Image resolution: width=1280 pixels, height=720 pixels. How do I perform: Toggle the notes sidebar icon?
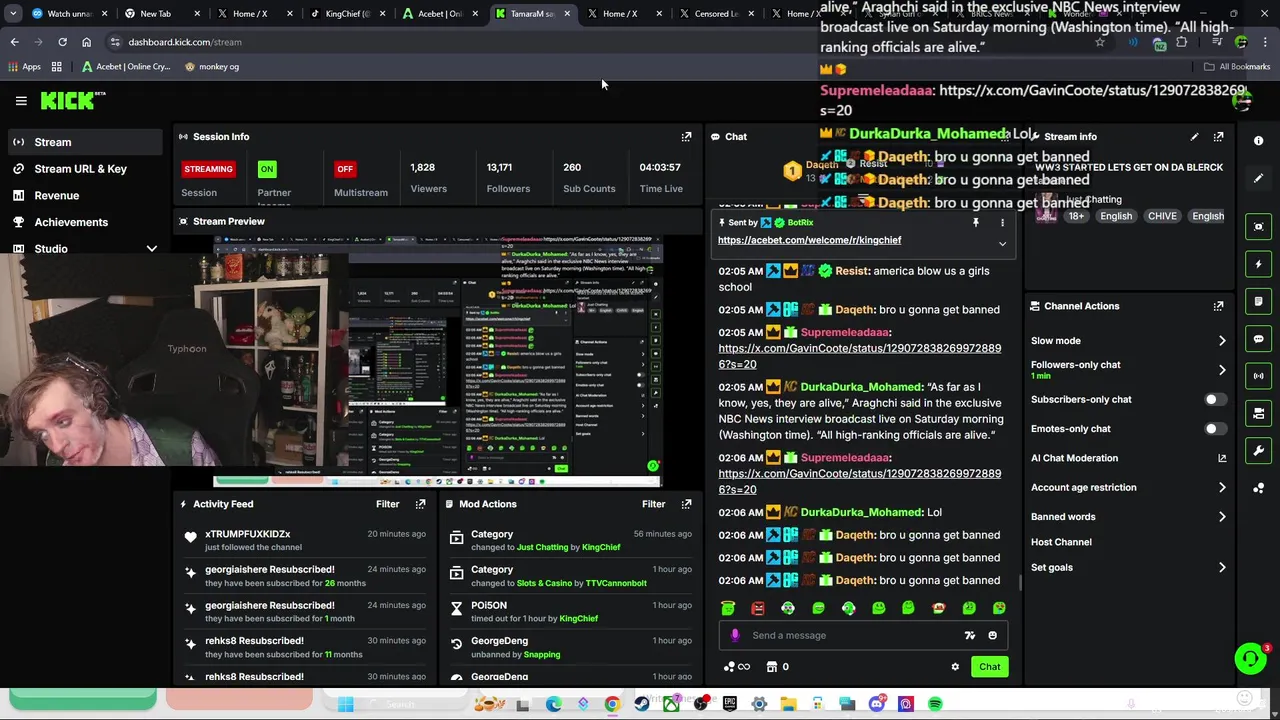pyautogui.click(x=1259, y=301)
